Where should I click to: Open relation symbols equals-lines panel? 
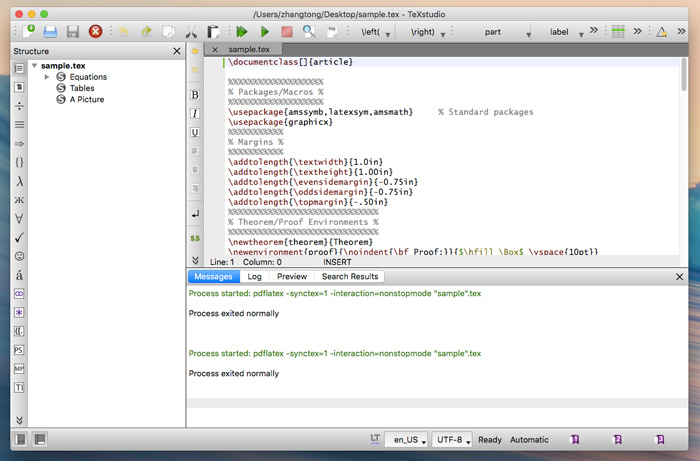pos(19,125)
